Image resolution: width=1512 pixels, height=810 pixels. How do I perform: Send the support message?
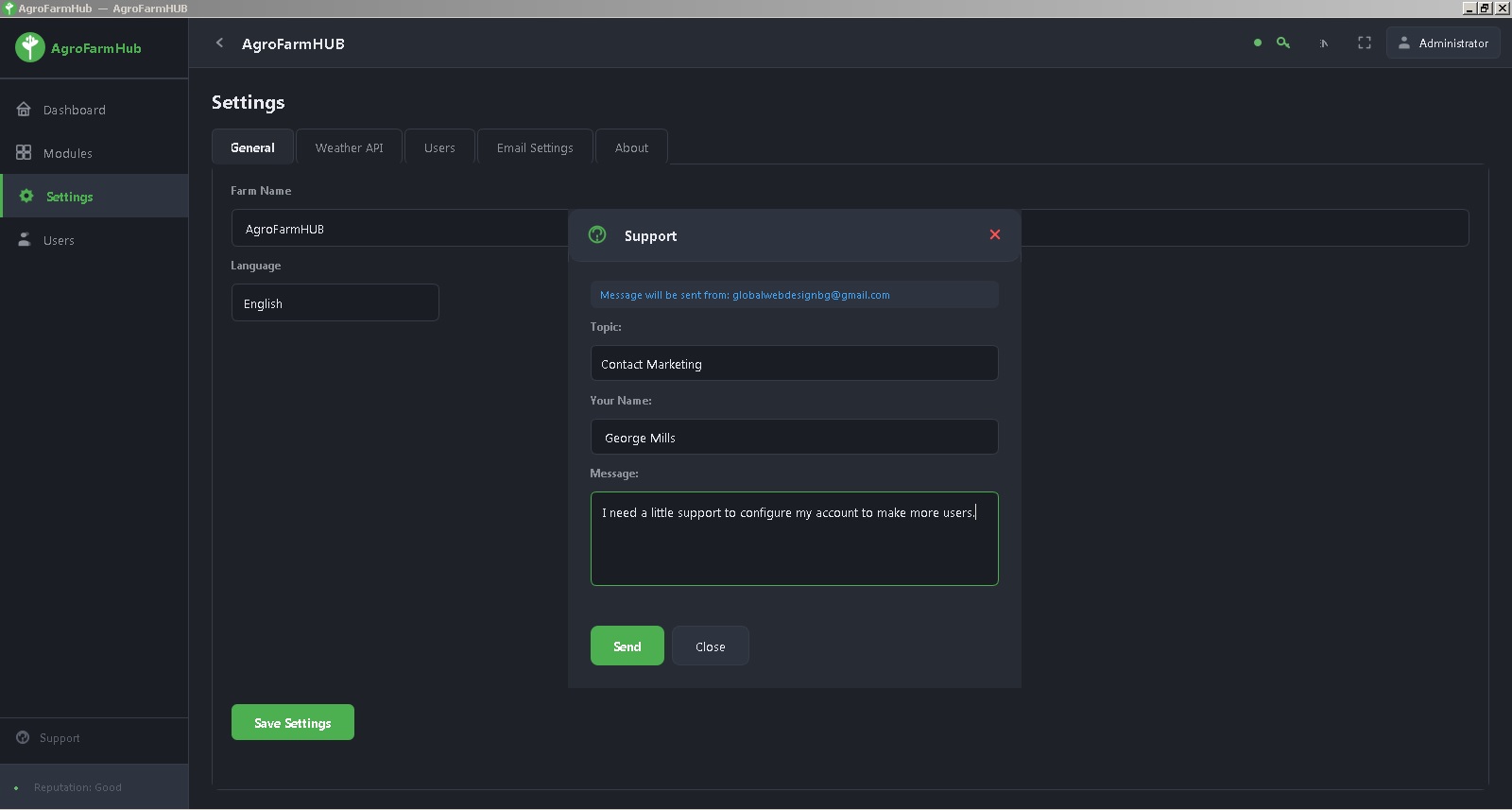(627, 646)
